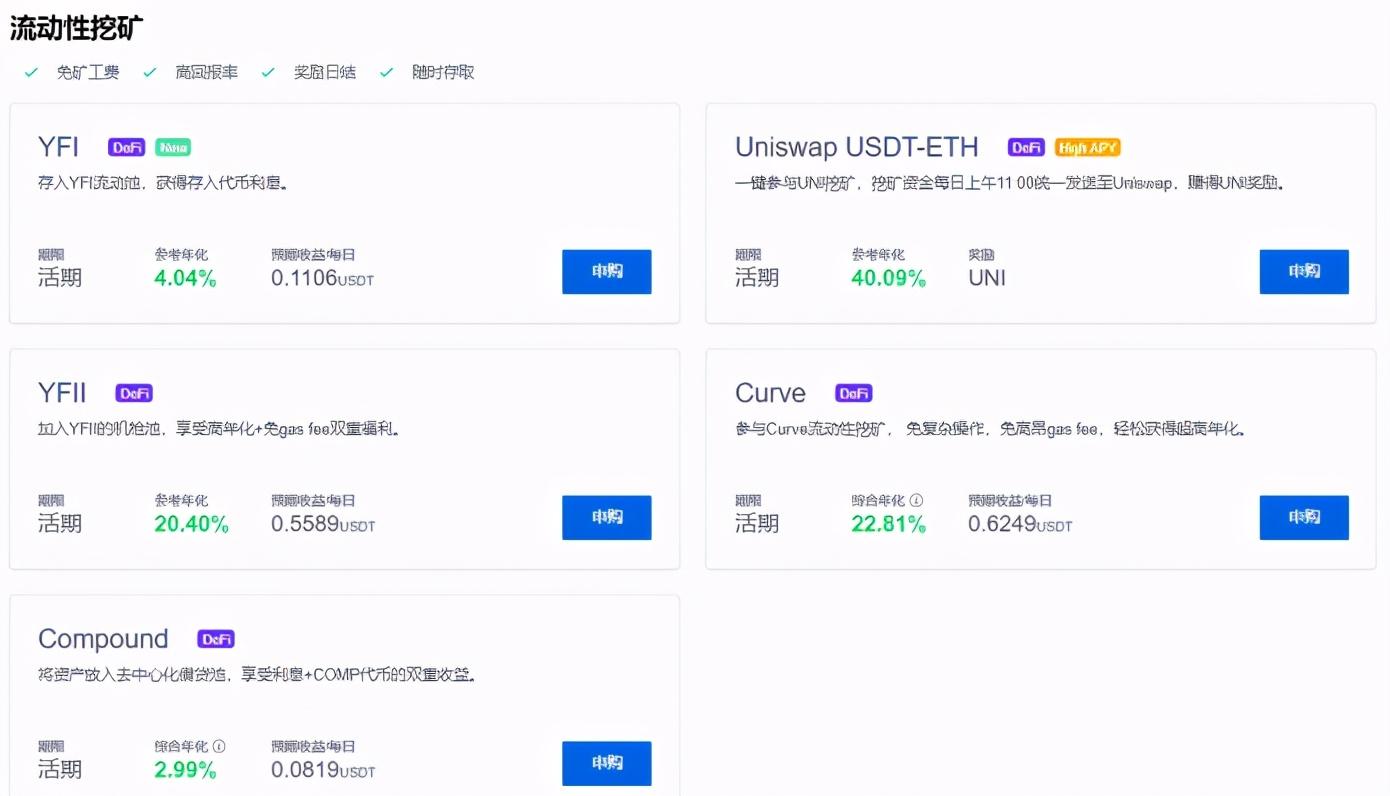Image resolution: width=1390 pixels, height=796 pixels.
Task: Click the 参考年化 label above 40.09%
Action: tap(879, 254)
